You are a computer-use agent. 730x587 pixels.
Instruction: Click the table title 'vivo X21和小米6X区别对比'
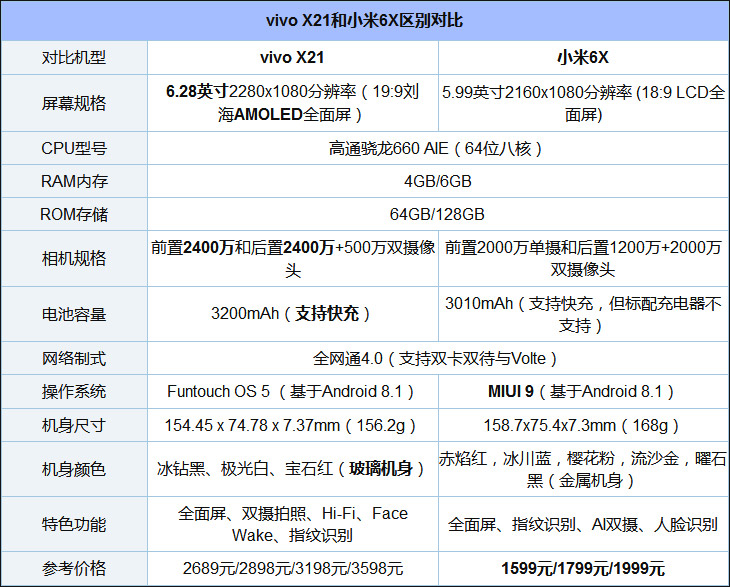coord(365,20)
